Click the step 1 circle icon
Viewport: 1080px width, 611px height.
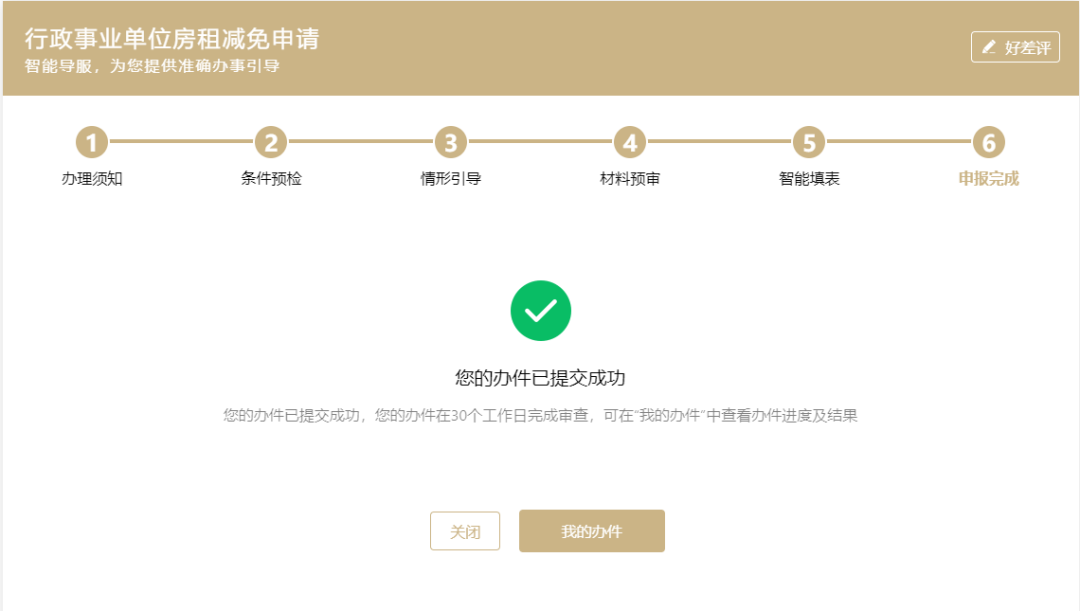92,143
